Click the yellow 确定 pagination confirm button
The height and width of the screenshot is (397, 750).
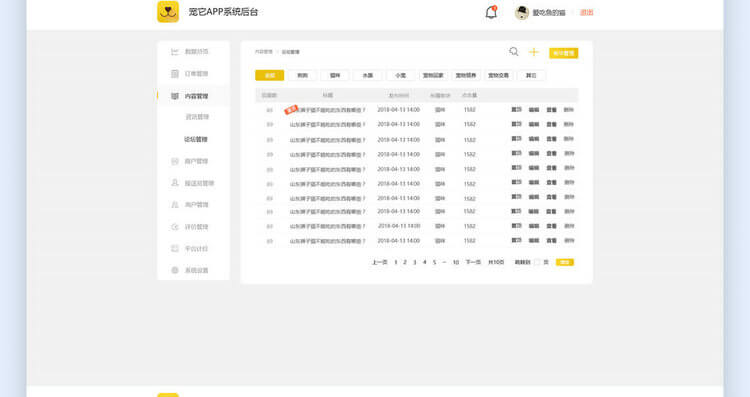(564, 262)
